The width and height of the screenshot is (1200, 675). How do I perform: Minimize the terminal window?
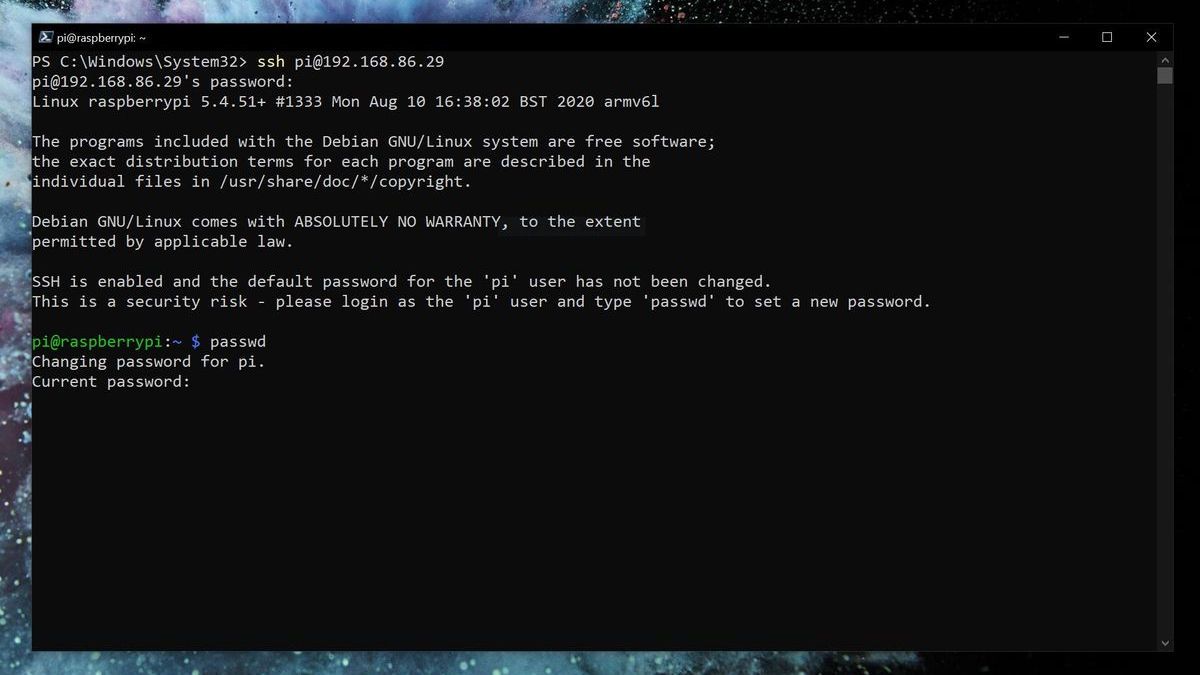click(1063, 37)
